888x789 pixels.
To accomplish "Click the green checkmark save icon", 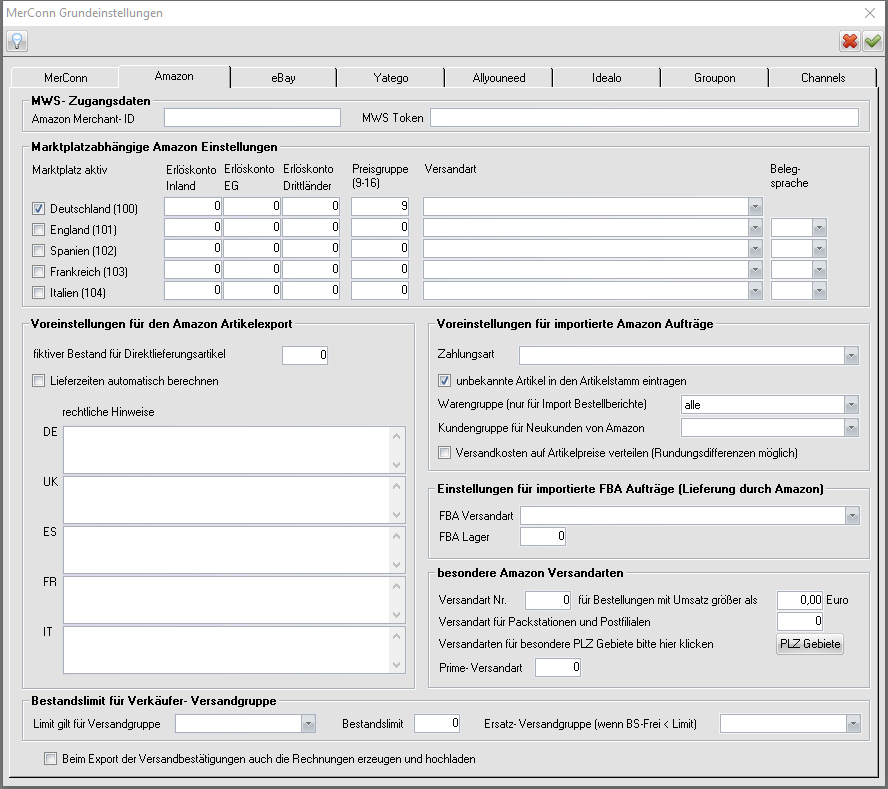I will click(x=873, y=41).
